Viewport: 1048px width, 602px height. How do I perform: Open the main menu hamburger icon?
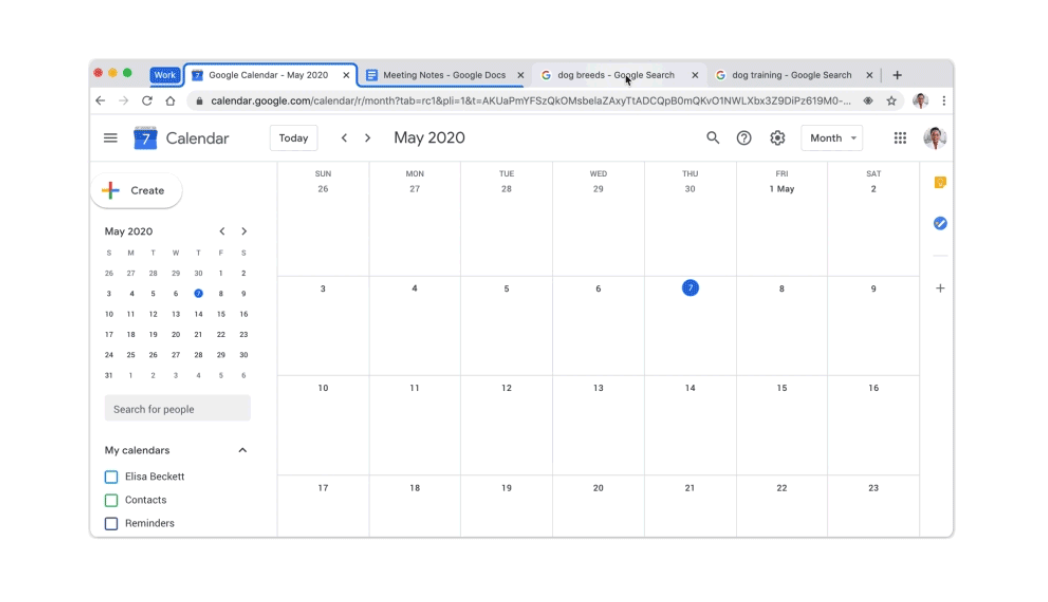click(x=110, y=138)
